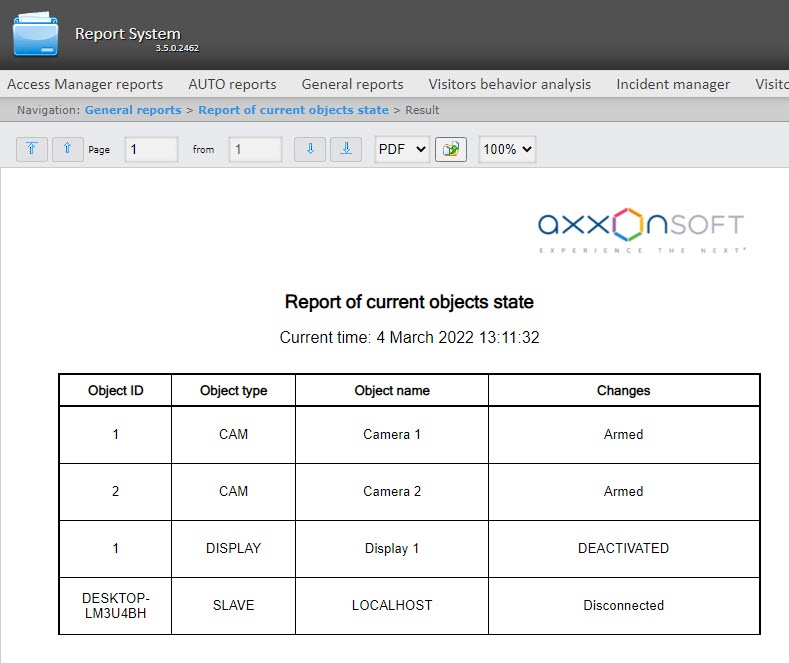The width and height of the screenshot is (789, 663).
Task: Open the Access Manager reports menu
Action: point(85,84)
